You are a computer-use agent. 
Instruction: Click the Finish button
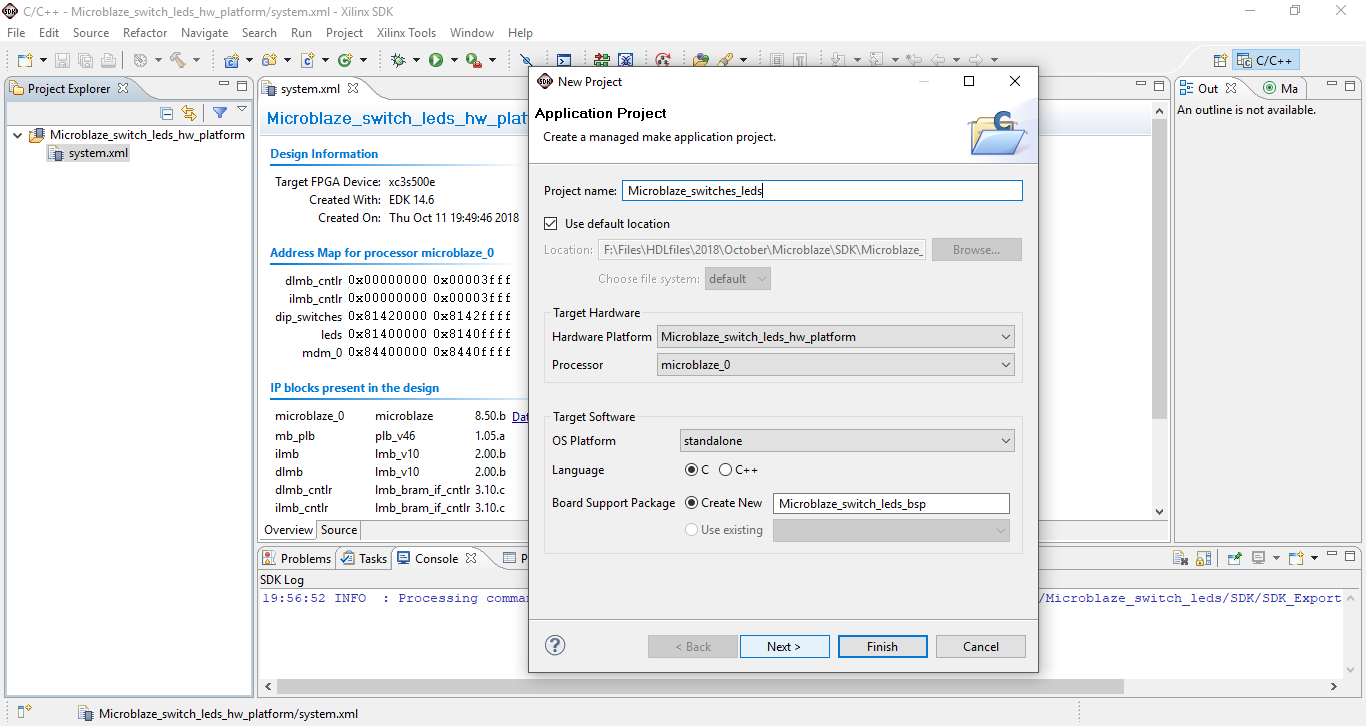tap(882, 646)
